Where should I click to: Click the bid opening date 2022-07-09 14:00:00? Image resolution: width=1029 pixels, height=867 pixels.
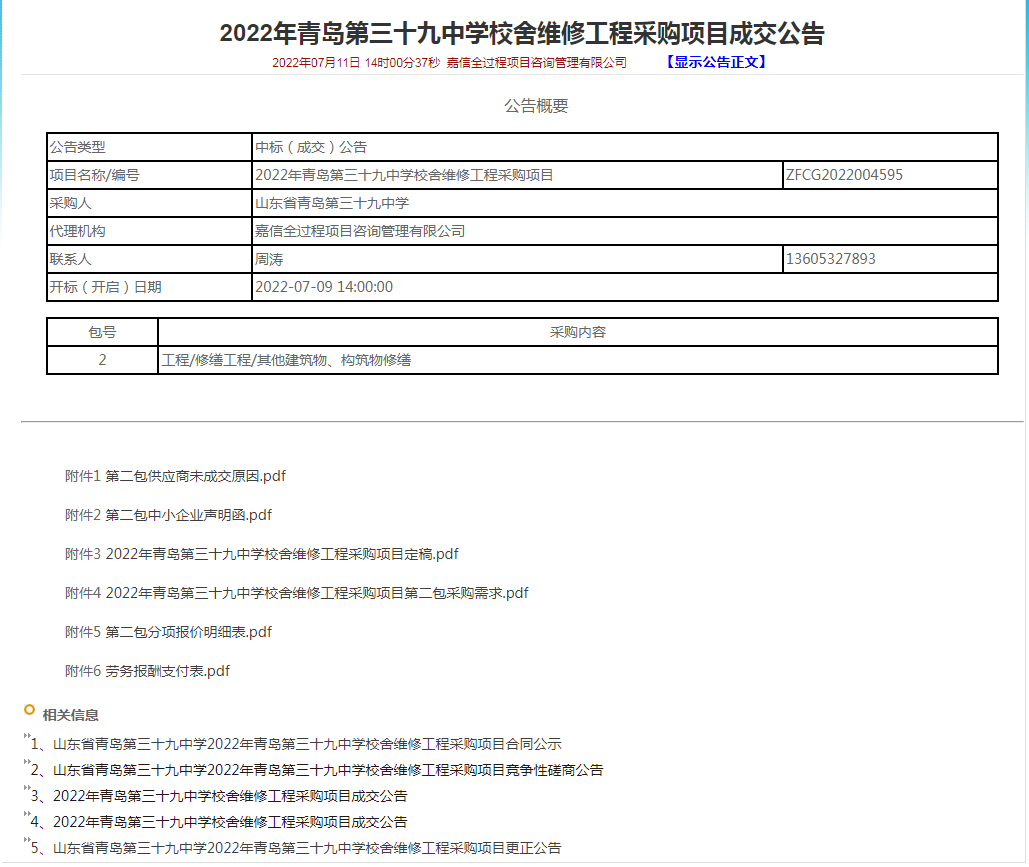(324, 287)
